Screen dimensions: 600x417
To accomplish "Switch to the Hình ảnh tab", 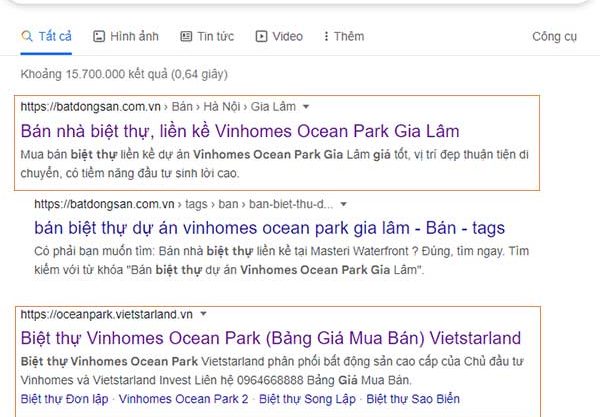I will (126, 36).
